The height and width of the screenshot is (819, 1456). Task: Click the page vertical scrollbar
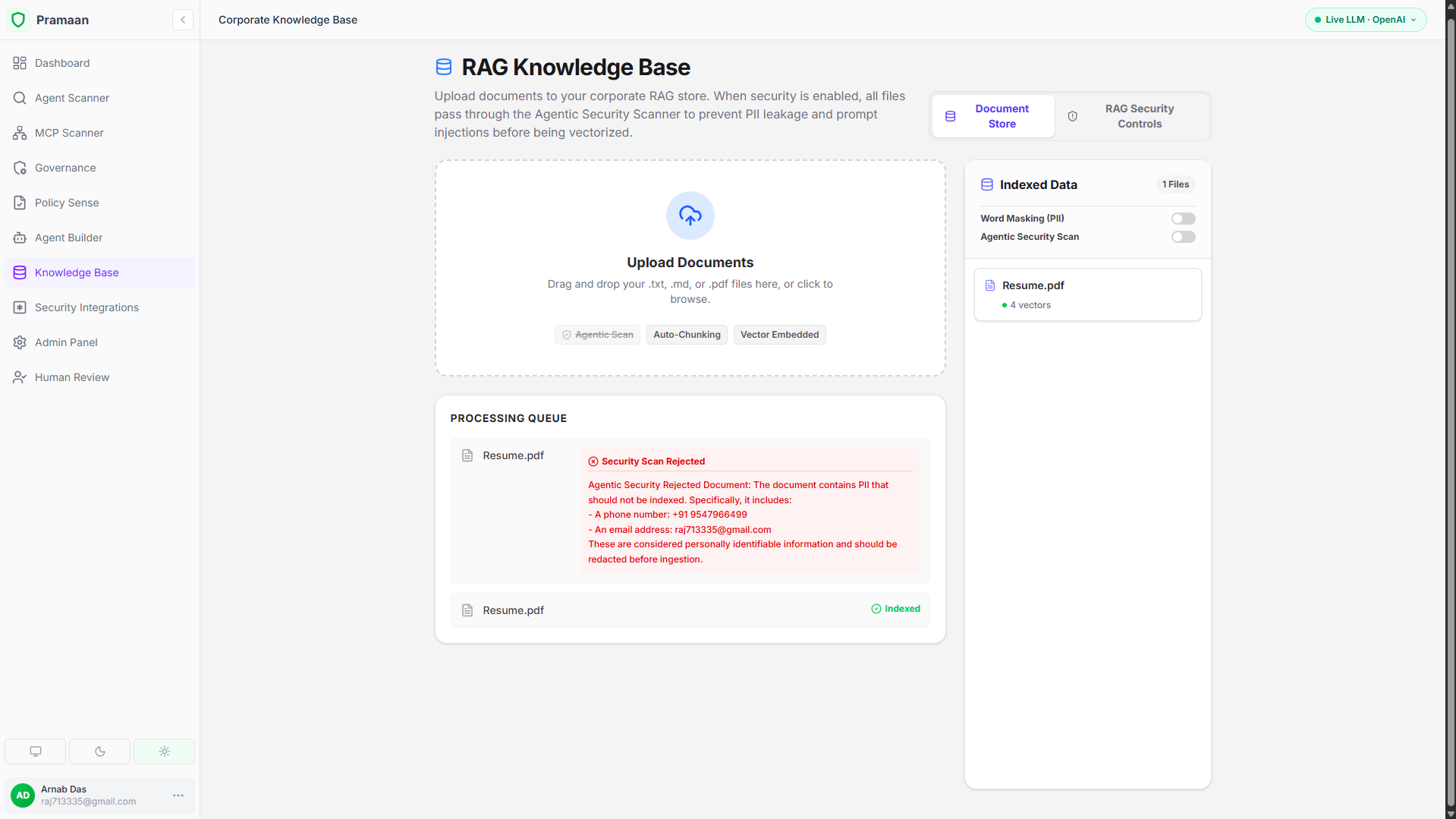pyautogui.click(x=1451, y=410)
